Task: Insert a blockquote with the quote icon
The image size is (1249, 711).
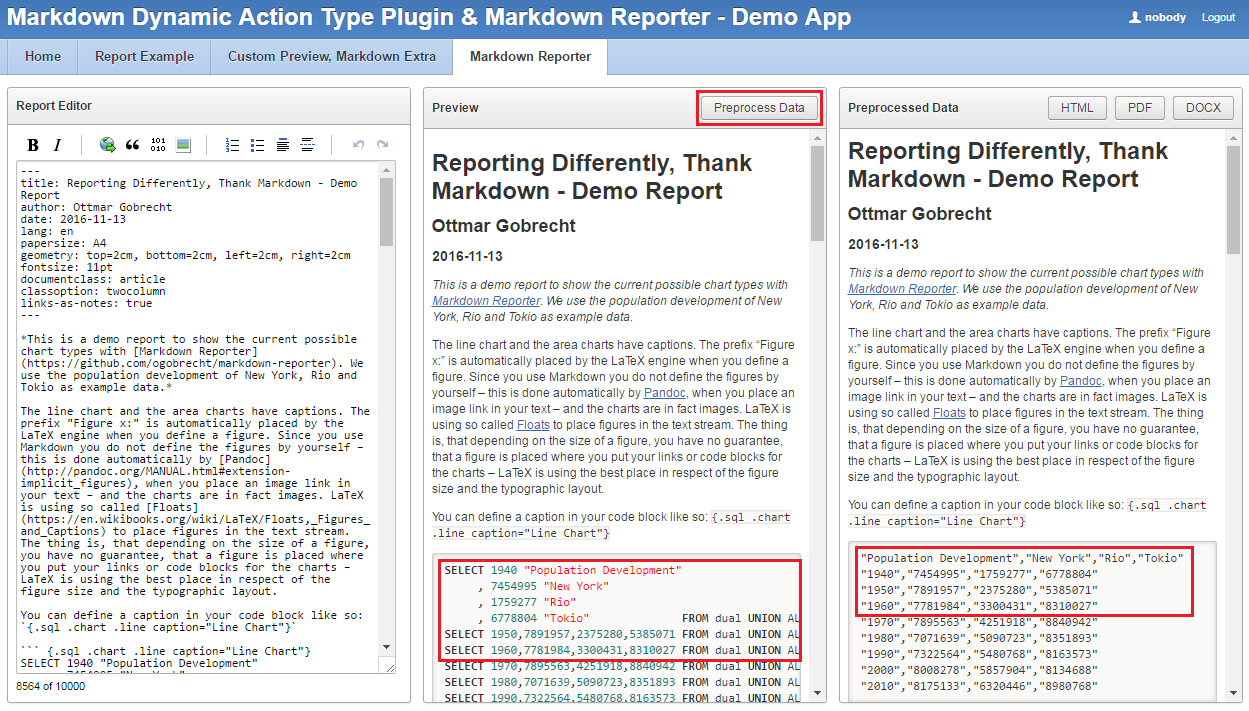Action: (132, 145)
